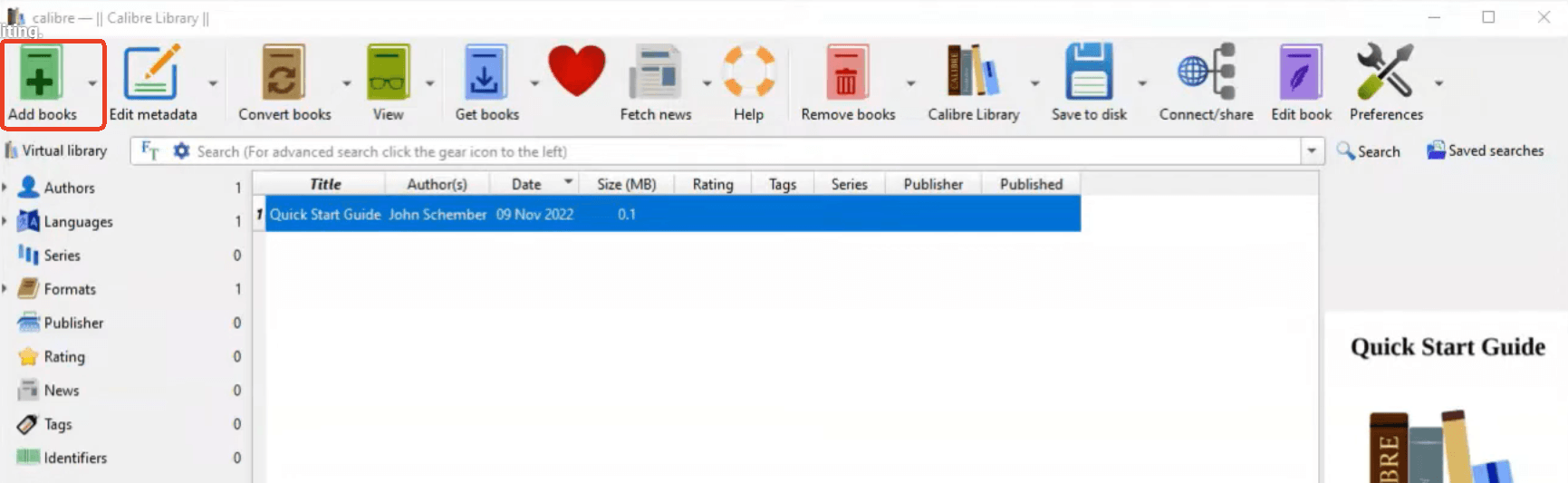Image resolution: width=1568 pixels, height=483 pixels.
Task: Open the Edit metadata dropdown arrow
Action: click(x=213, y=83)
